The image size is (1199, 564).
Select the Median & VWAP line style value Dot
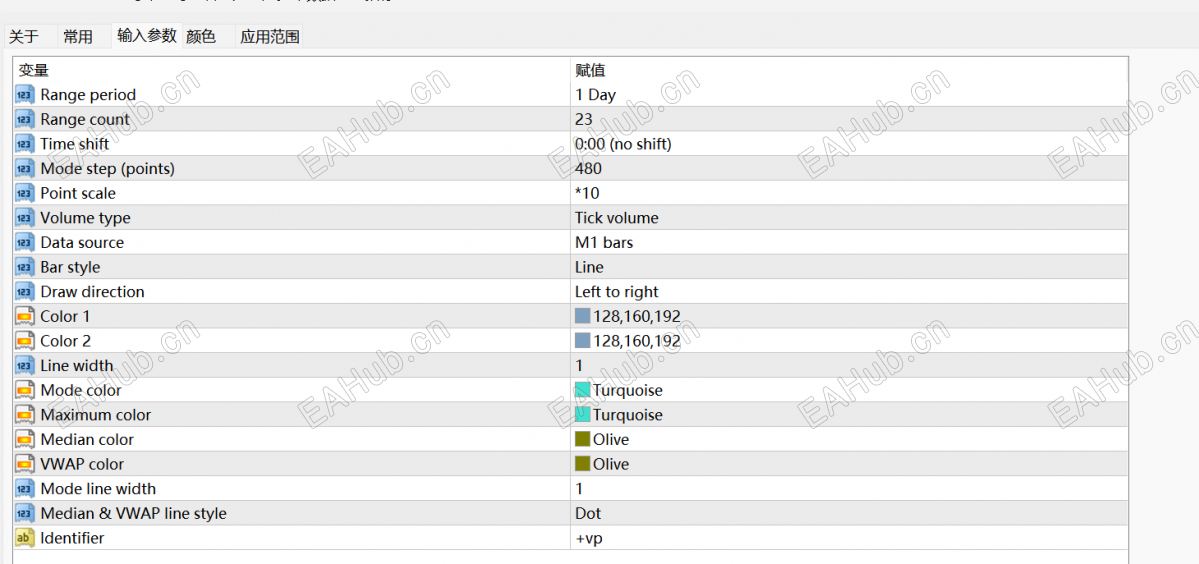588,513
